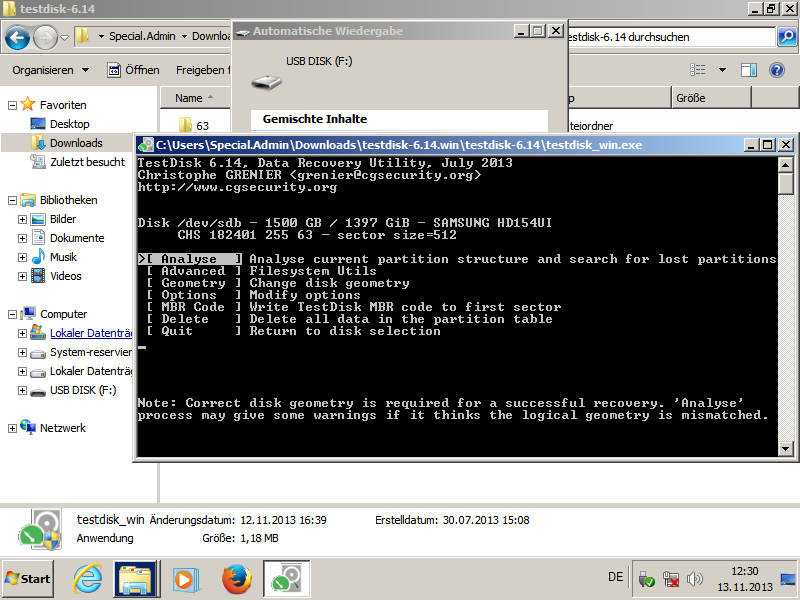The width and height of the screenshot is (800, 600).
Task: Open Explorer help question mark icon
Action: click(777, 70)
